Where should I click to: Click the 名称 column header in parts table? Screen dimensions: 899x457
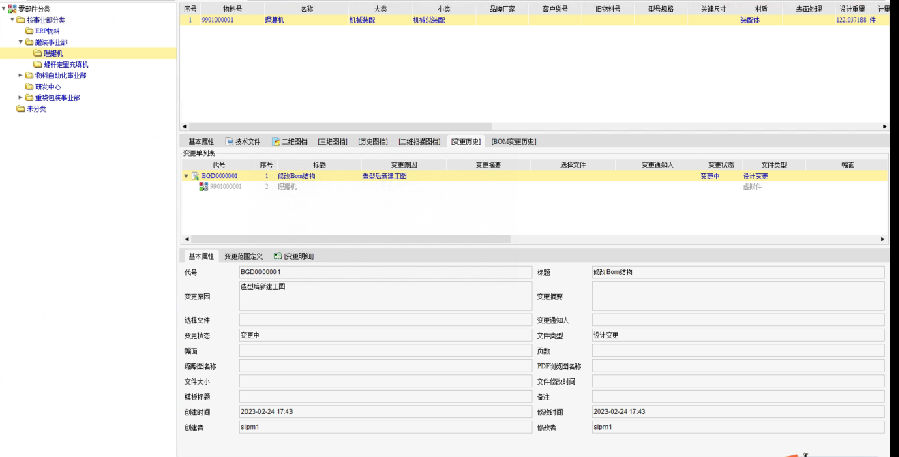307,9
